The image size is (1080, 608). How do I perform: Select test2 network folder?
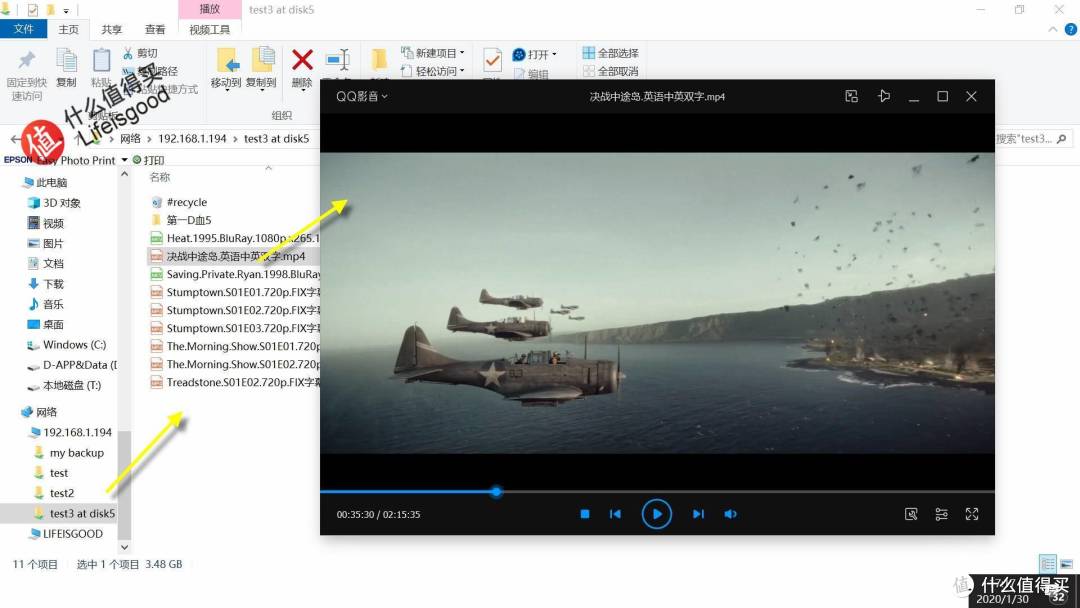(54, 493)
